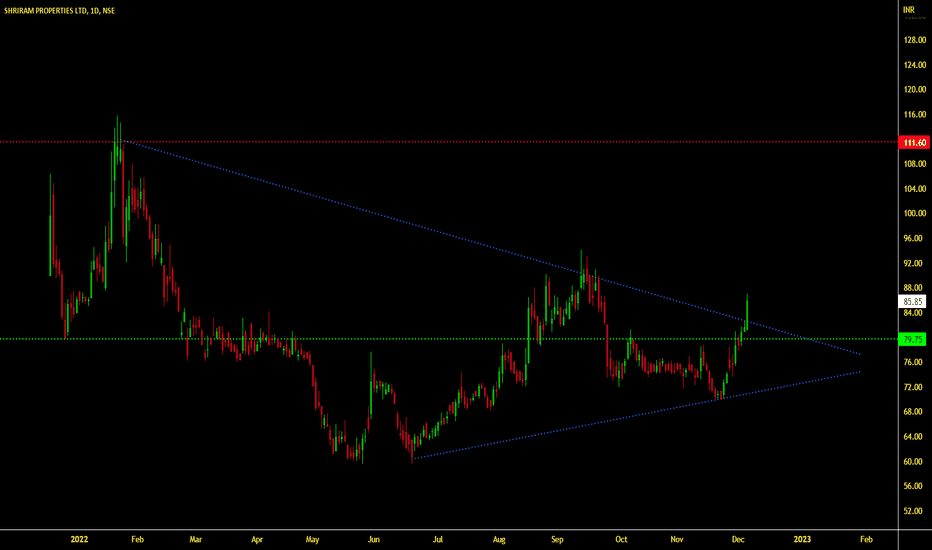Click the 96.00 price axis value
Screen dimensions: 932x550
913,238
